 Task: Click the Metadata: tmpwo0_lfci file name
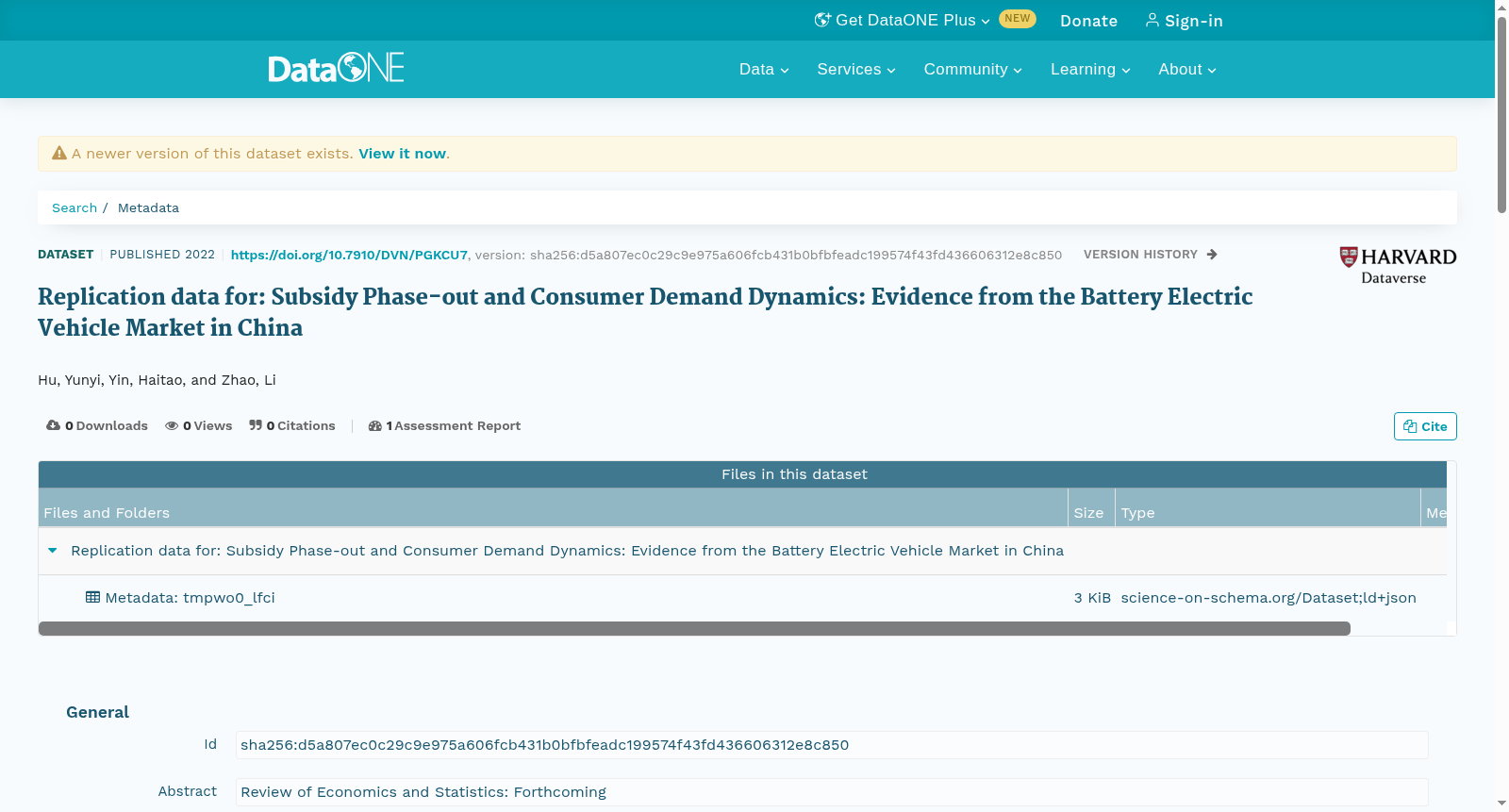click(x=190, y=598)
